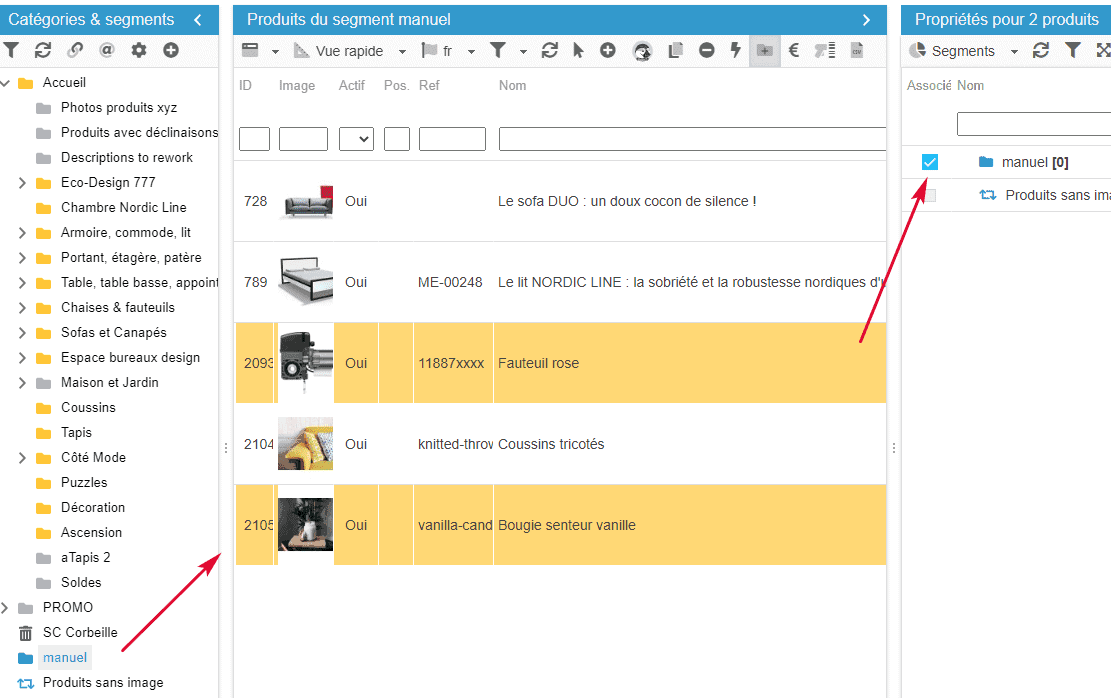Click the euro price icon
This screenshot has width=1111, height=698.
pyautogui.click(x=794, y=50)
